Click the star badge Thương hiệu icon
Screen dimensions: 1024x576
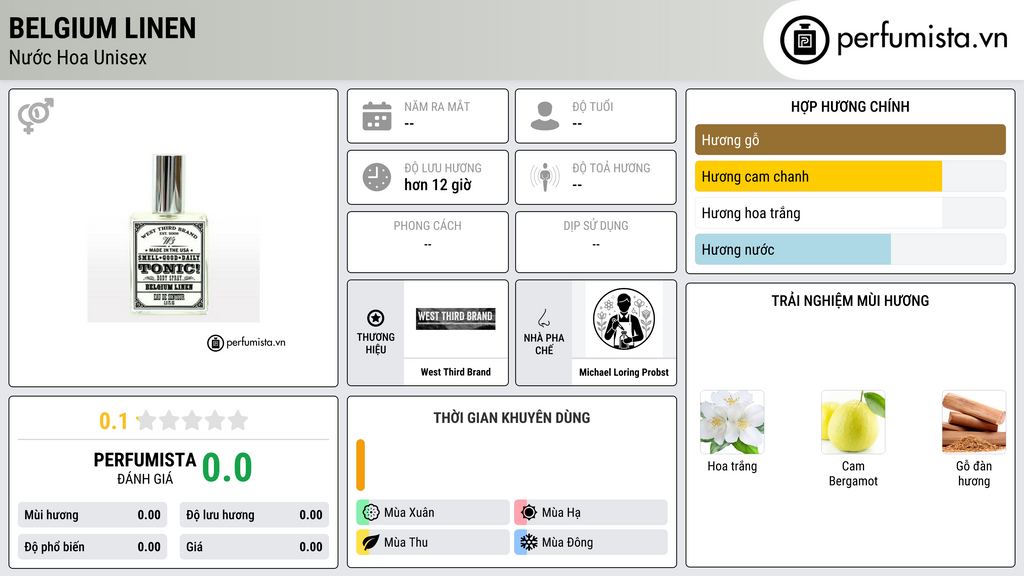coord(376,318)
